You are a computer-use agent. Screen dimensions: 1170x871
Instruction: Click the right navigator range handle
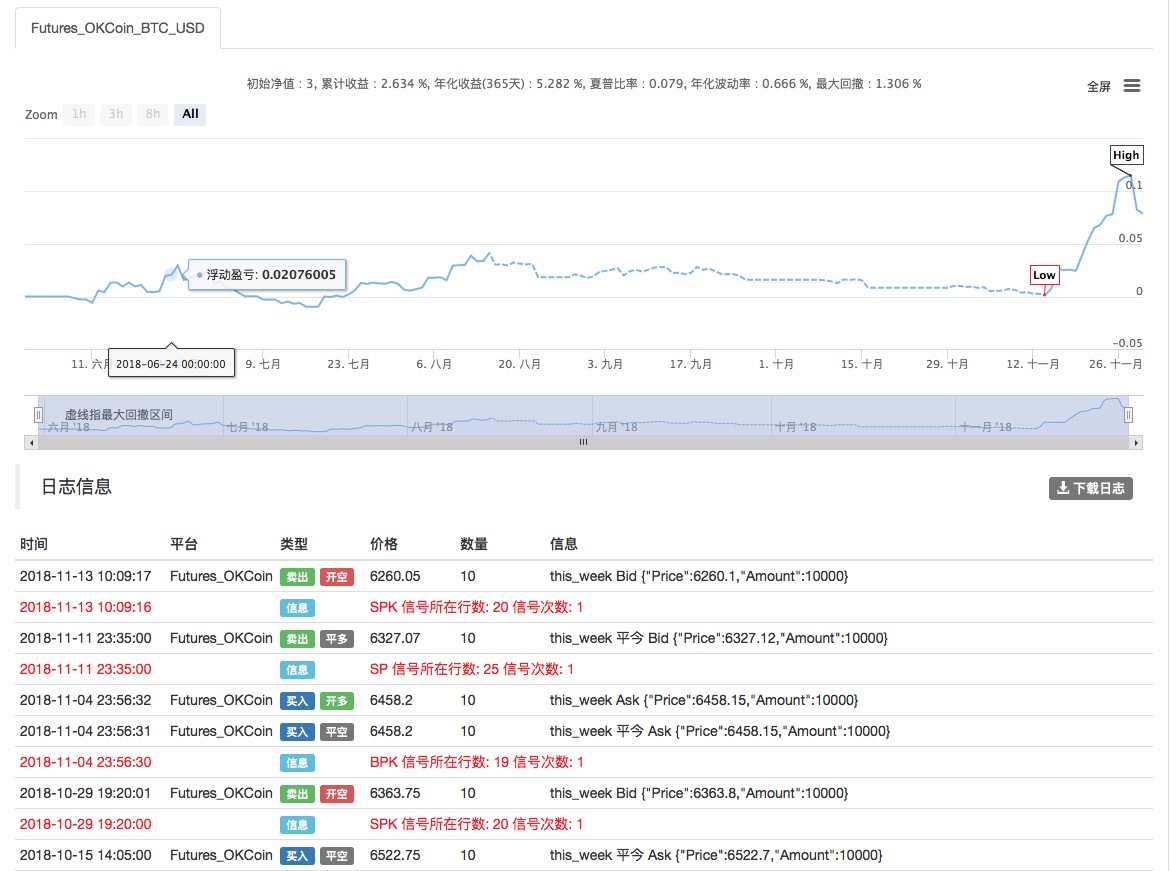(1127, 414)
